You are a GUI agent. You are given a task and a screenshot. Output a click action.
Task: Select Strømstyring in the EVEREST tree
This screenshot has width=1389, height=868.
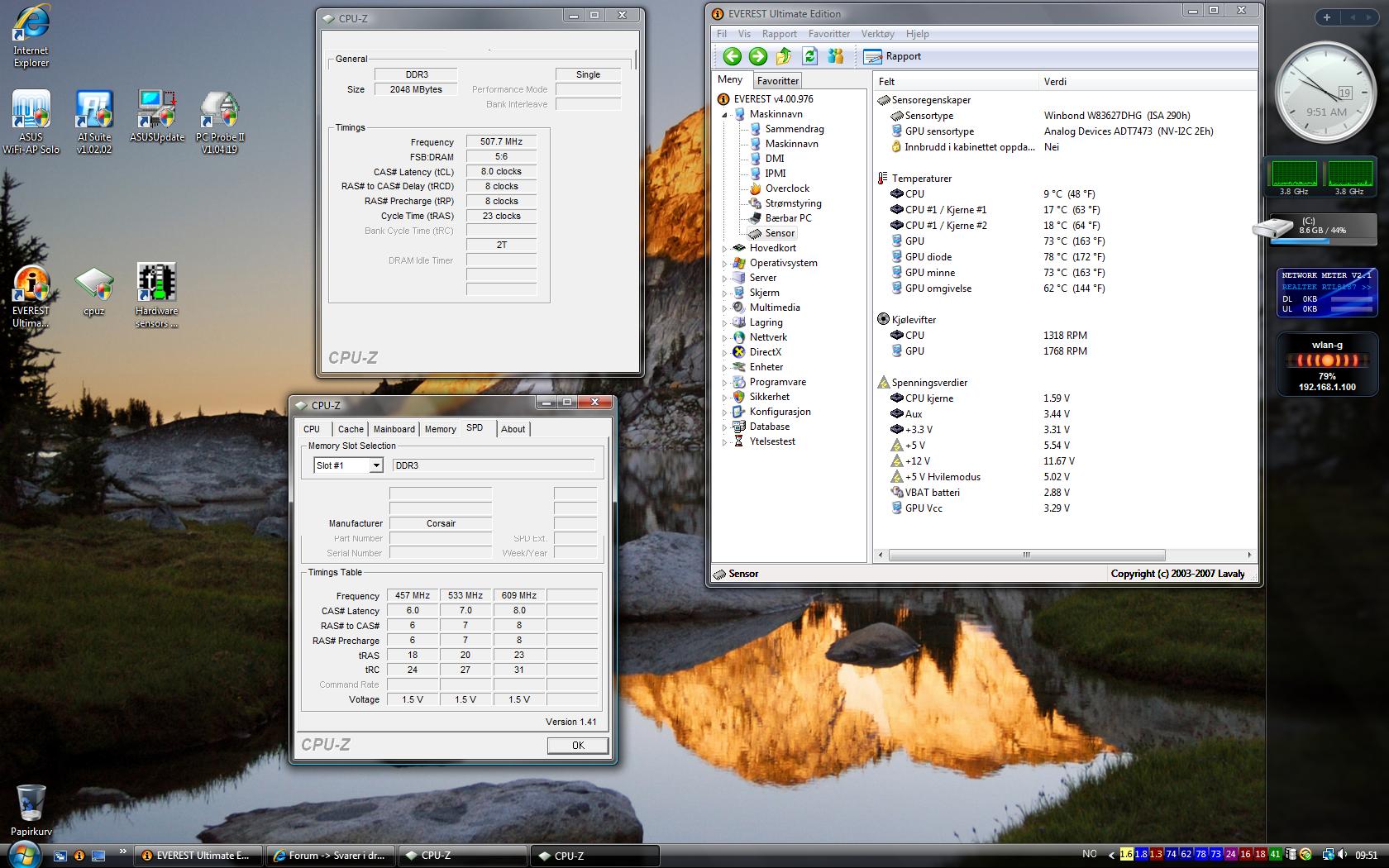click(x=785, y=203)
